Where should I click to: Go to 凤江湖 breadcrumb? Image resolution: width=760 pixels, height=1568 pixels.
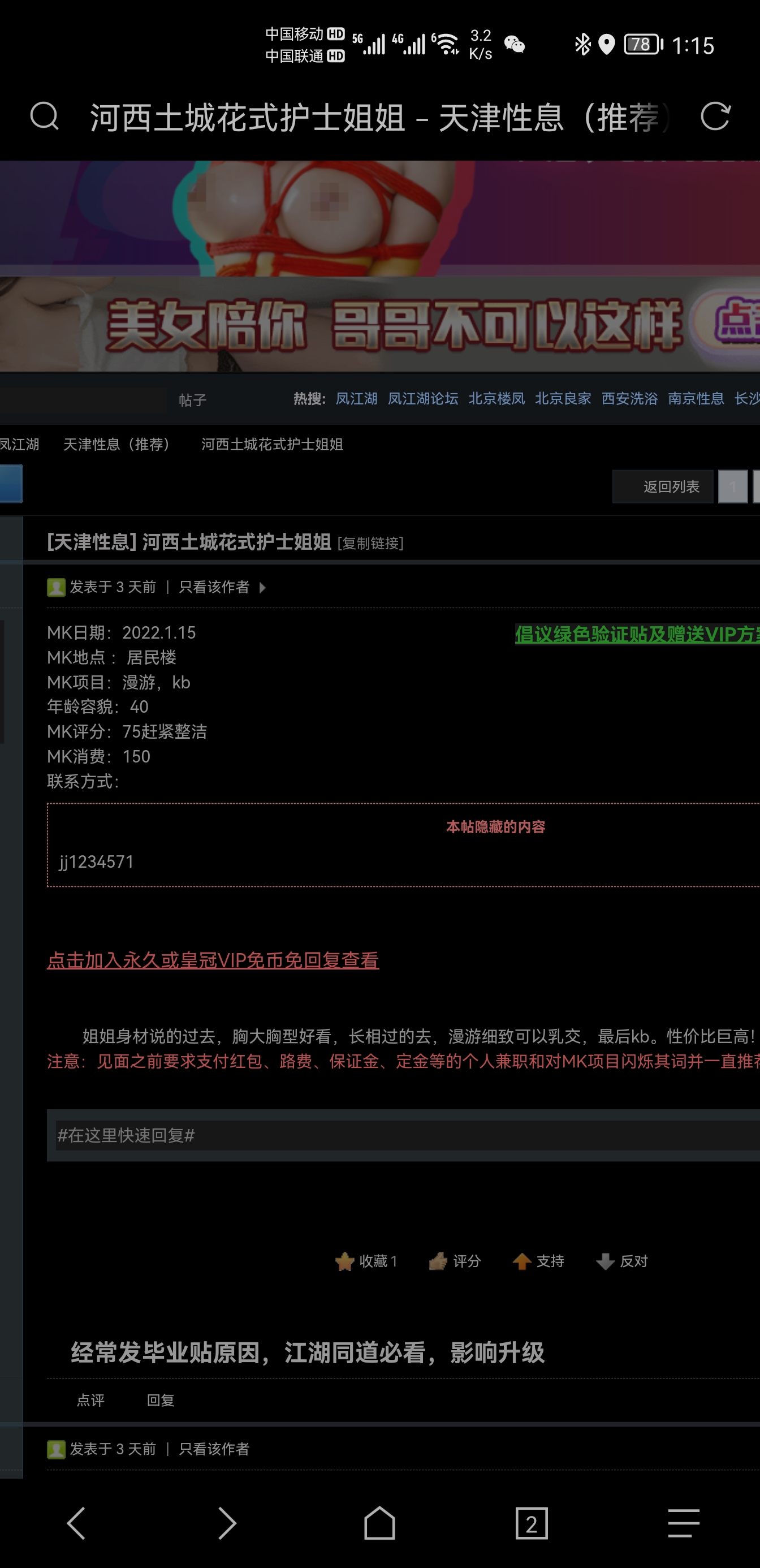click(x=19, y=445)
